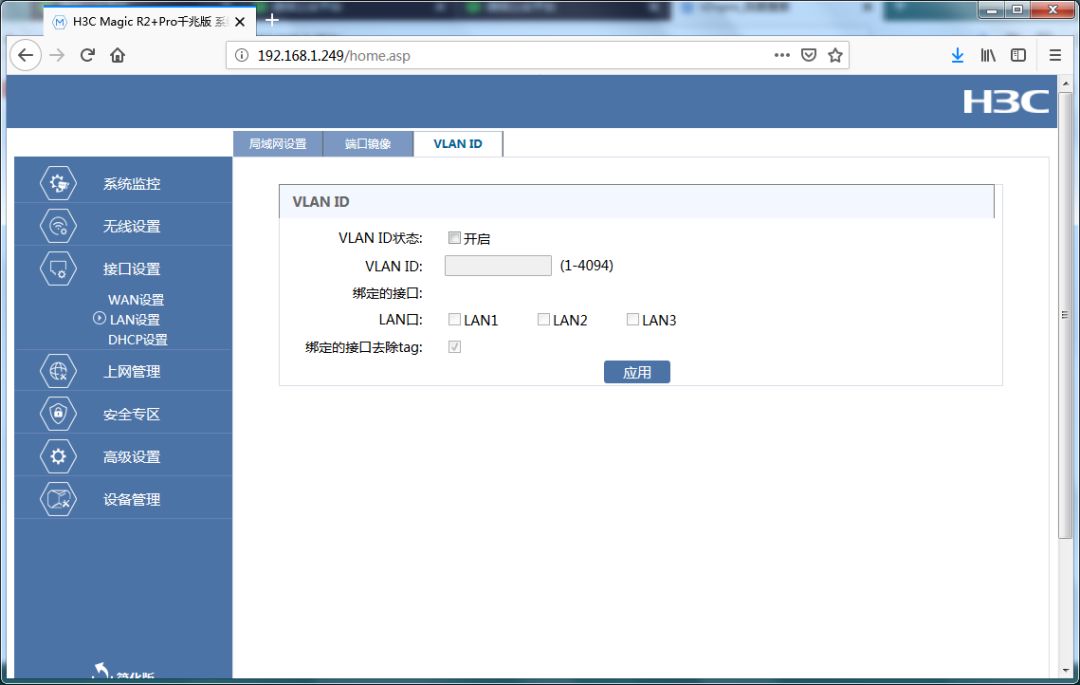Click the scrollbar up arrow
This screenshot has width=1080, height=685.
coord(1066,84)
